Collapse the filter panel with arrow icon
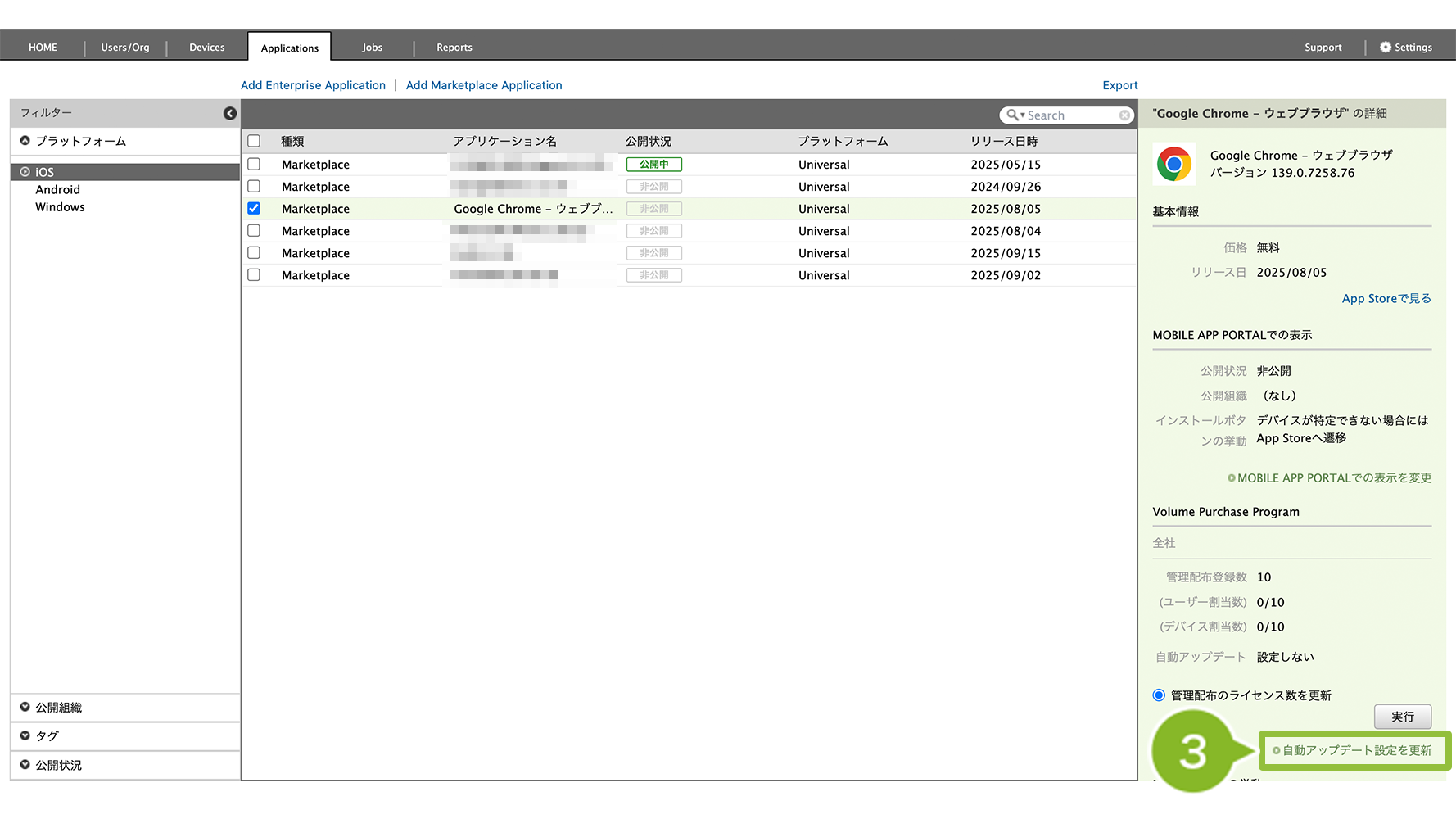This screenshot has width=1456, height=819. pyautogui.click(x=230, y=113)
